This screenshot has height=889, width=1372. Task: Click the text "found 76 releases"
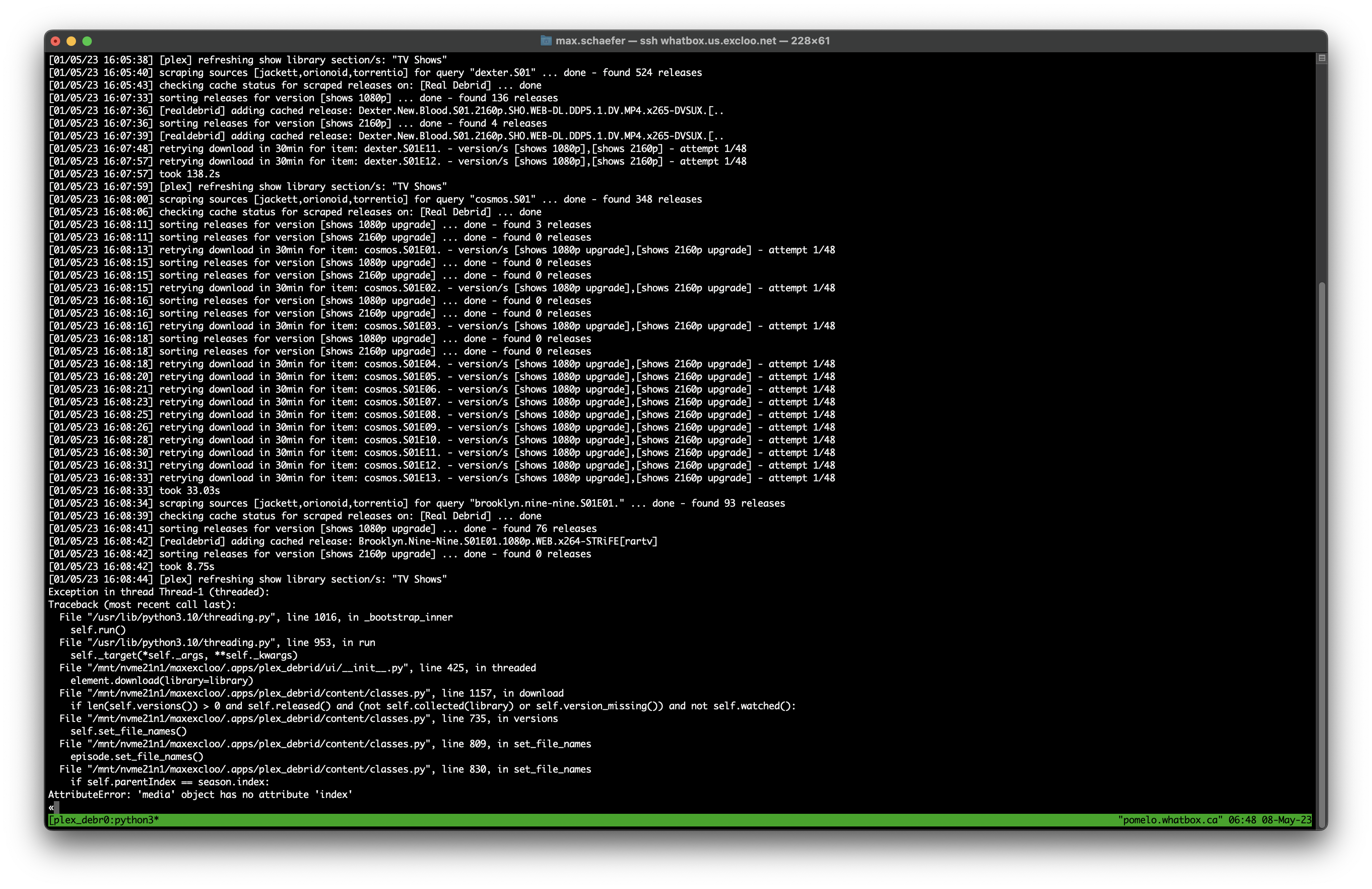(549, 528)
